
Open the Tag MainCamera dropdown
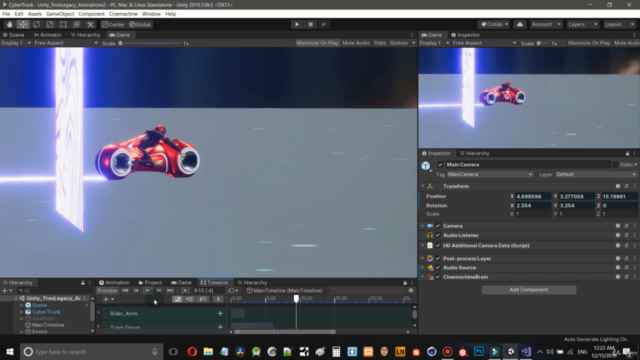(x=490, y=175)
